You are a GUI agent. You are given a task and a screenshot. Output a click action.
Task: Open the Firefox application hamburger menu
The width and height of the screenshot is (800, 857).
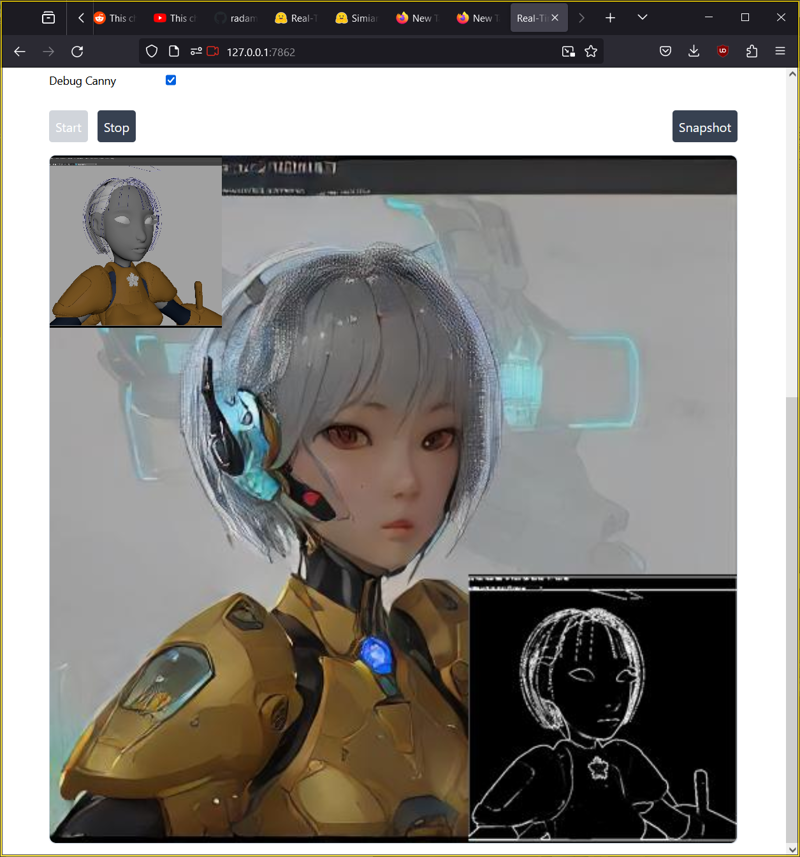(x=780, y=51)
